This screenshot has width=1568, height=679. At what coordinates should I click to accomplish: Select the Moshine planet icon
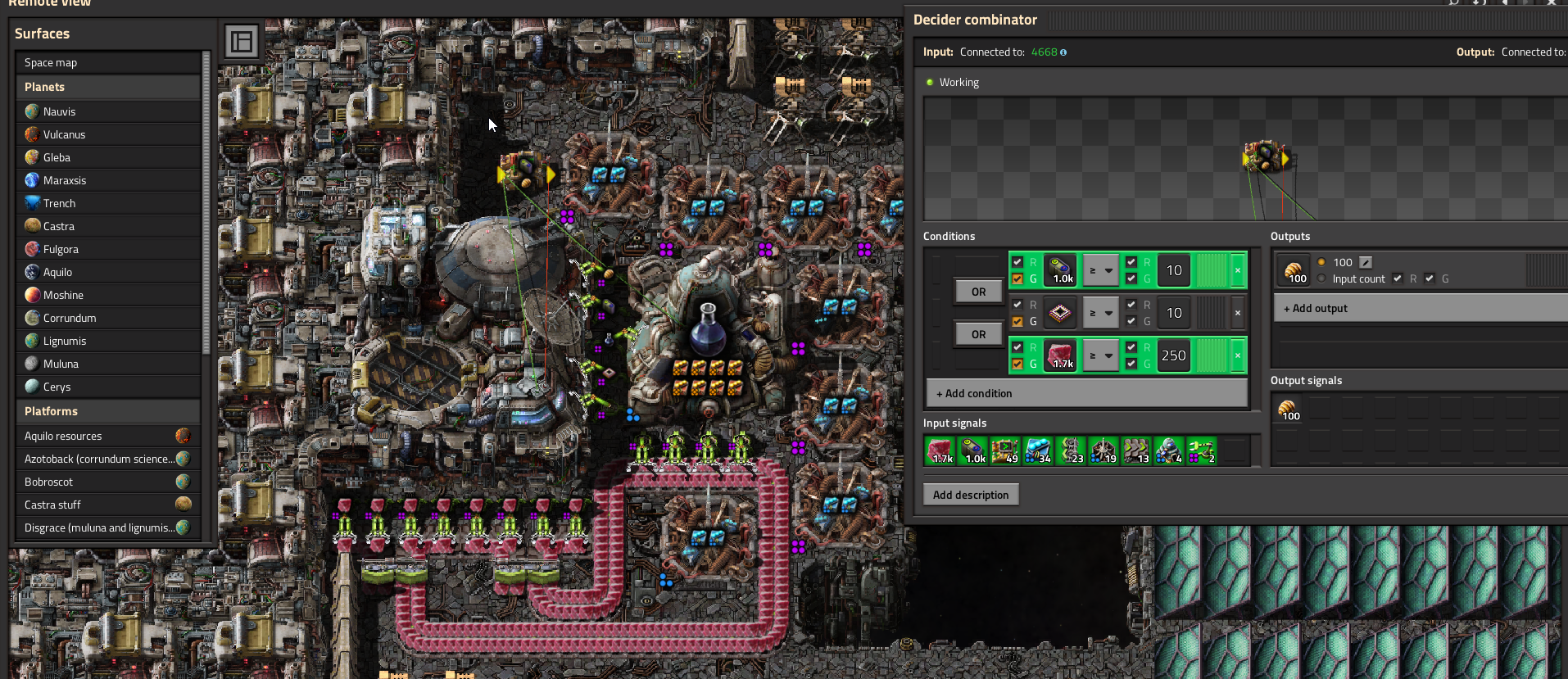(32, 295)
